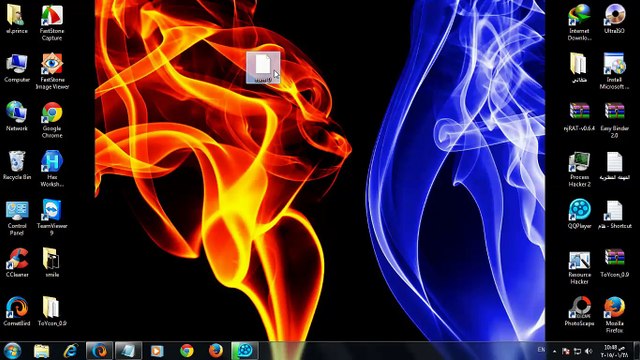Select the ToYcon_0.9 RAR archive icon
This screenshot has width=640, height=360.
[x=614, y=263]
